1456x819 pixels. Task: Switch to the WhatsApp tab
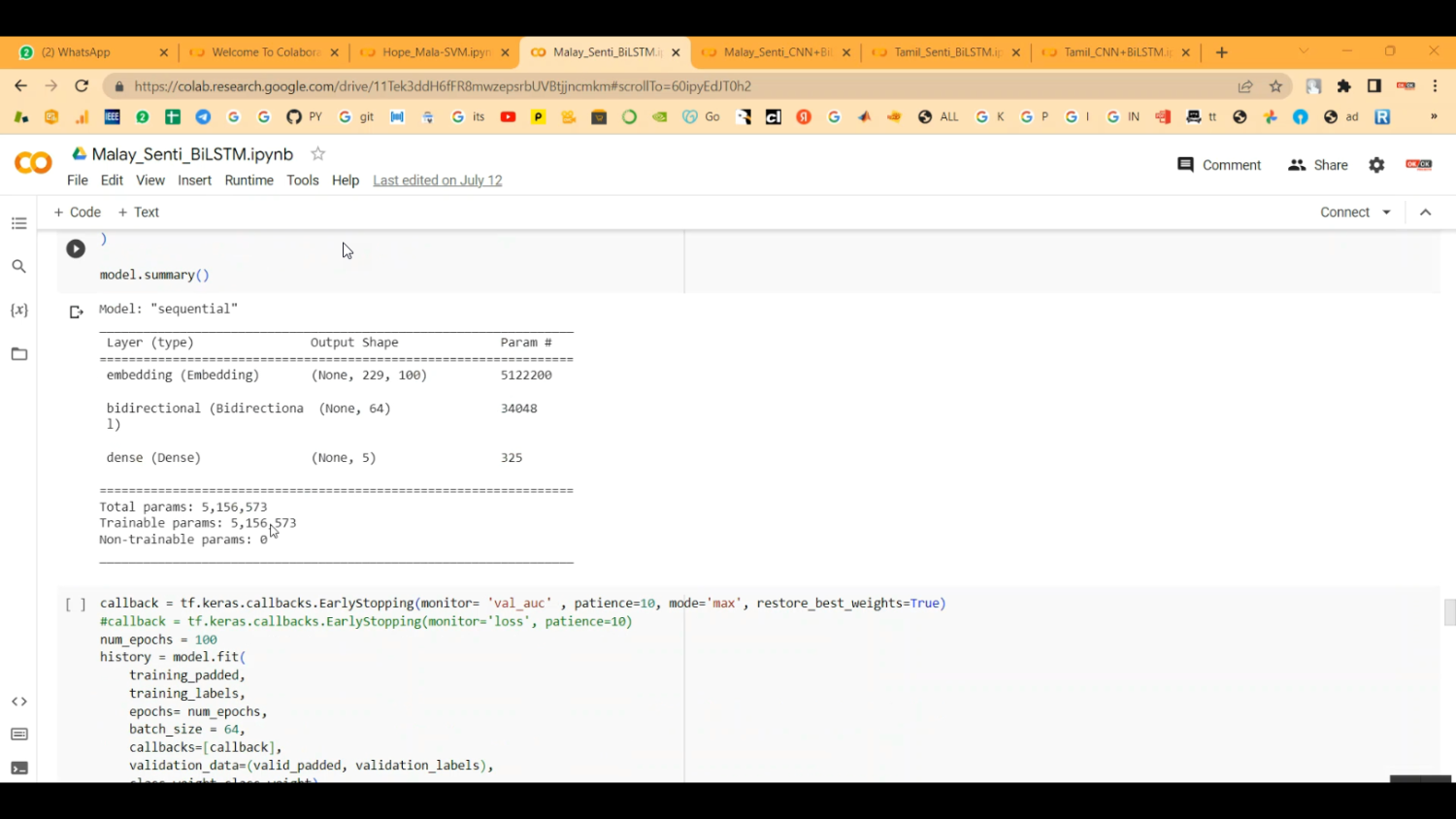(92, 52)
